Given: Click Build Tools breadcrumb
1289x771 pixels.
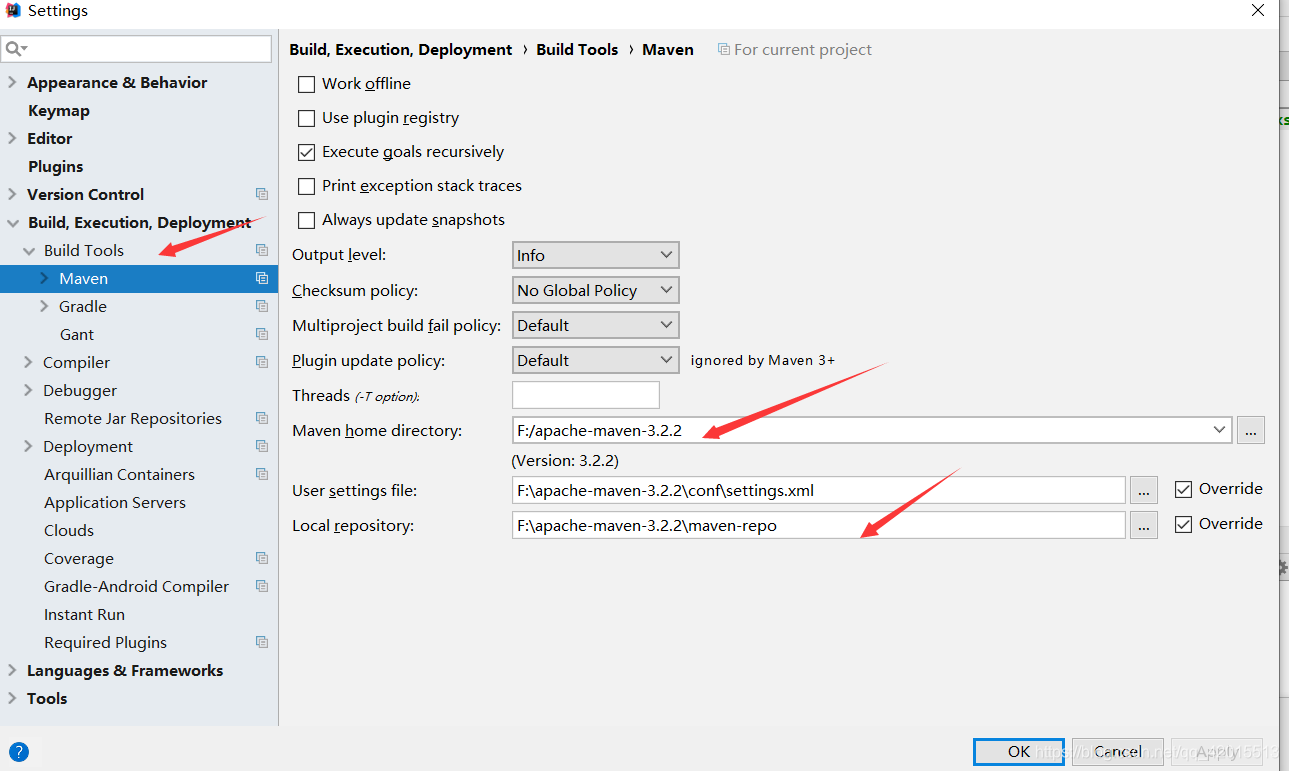Looking at the screenshot, I should tap(577, 49).
